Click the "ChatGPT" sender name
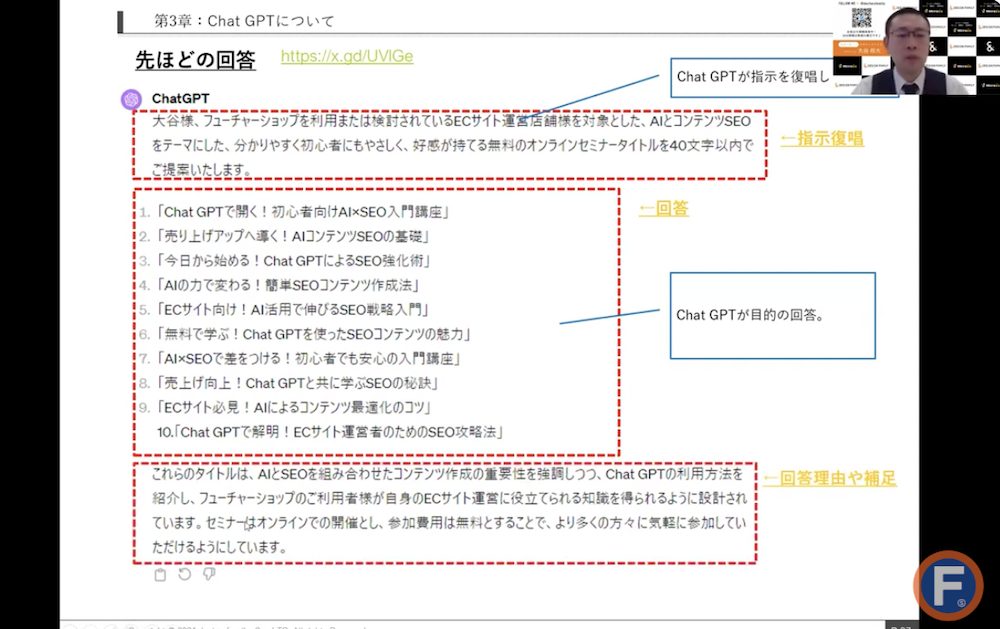Image resolution: width=1000 pixels, height=629 pixels. click(x=180, y=99)
